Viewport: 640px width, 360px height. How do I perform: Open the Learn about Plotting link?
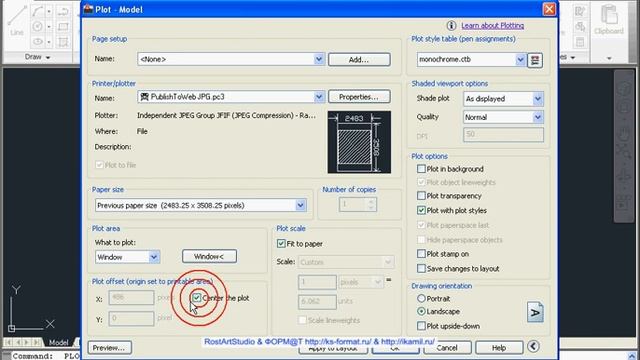pos(493,26)
